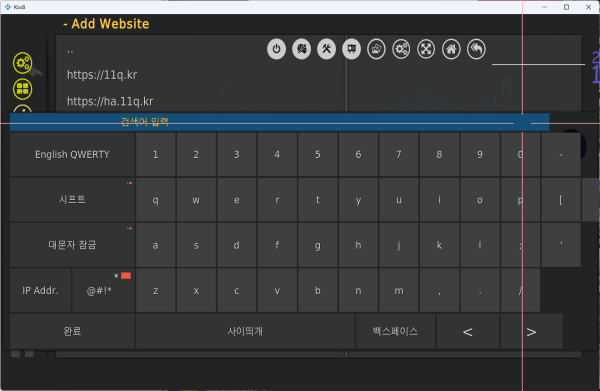Click the power icon in the toolbar
Image resolution: width=600 pixels, height=391 pixels.
(x=276, y=49)
